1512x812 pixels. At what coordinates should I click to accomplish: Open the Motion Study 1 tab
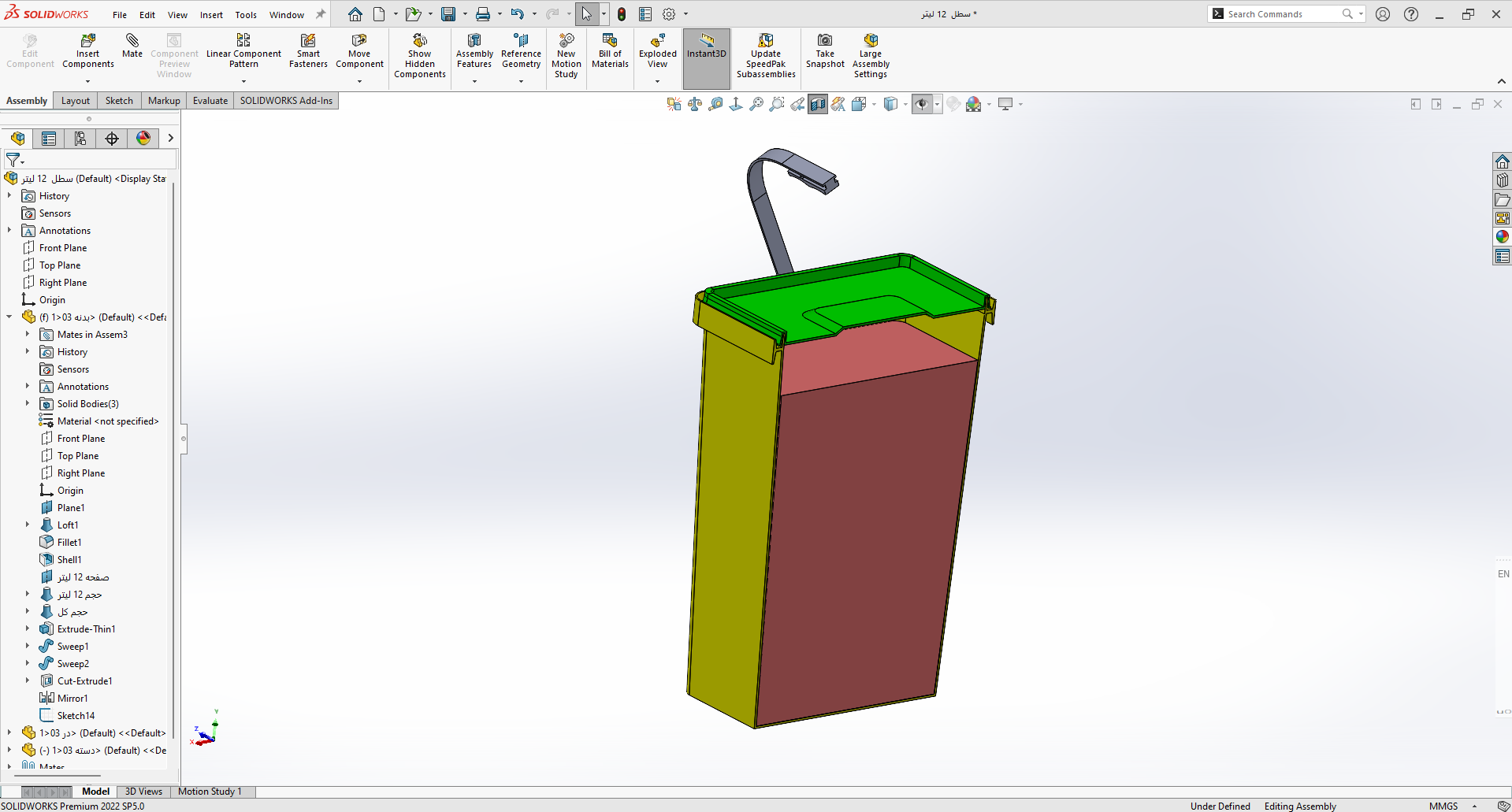click(210, 792)
